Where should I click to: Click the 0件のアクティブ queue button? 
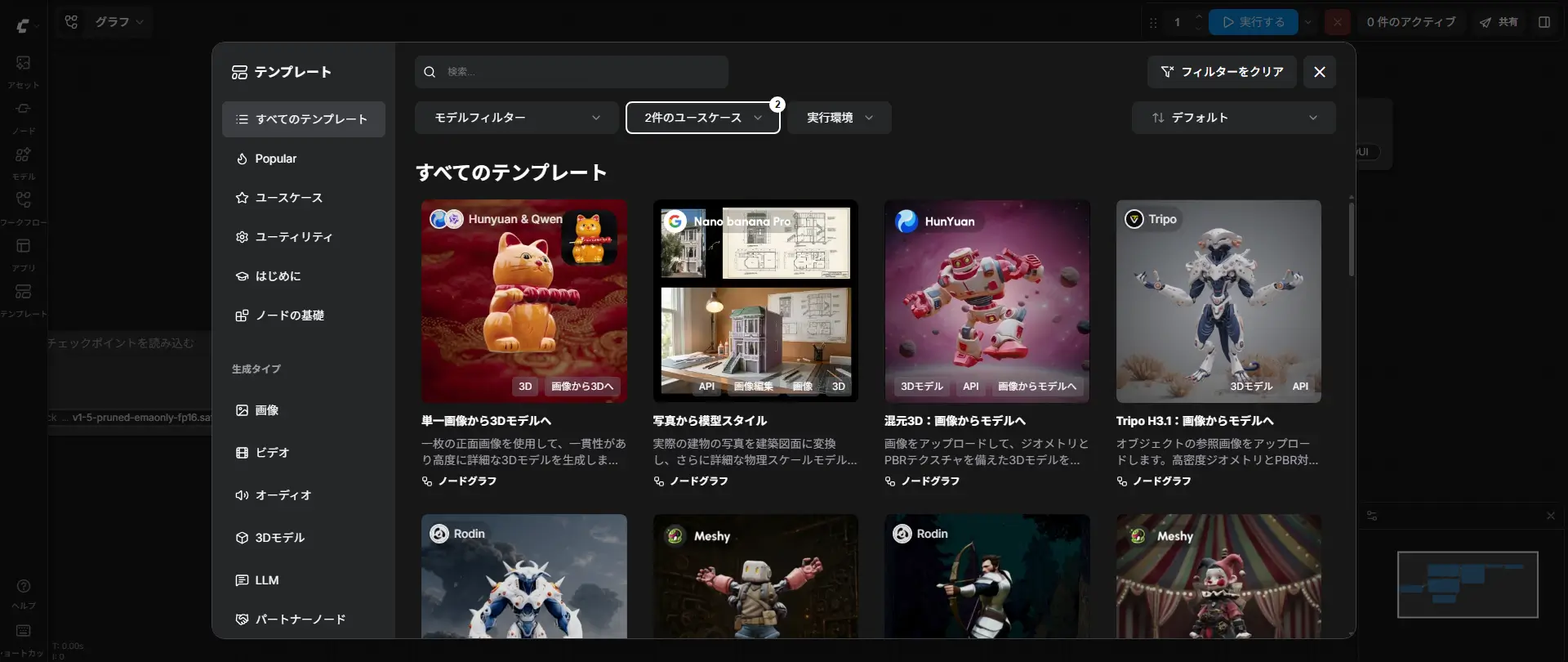(1411, 22)
